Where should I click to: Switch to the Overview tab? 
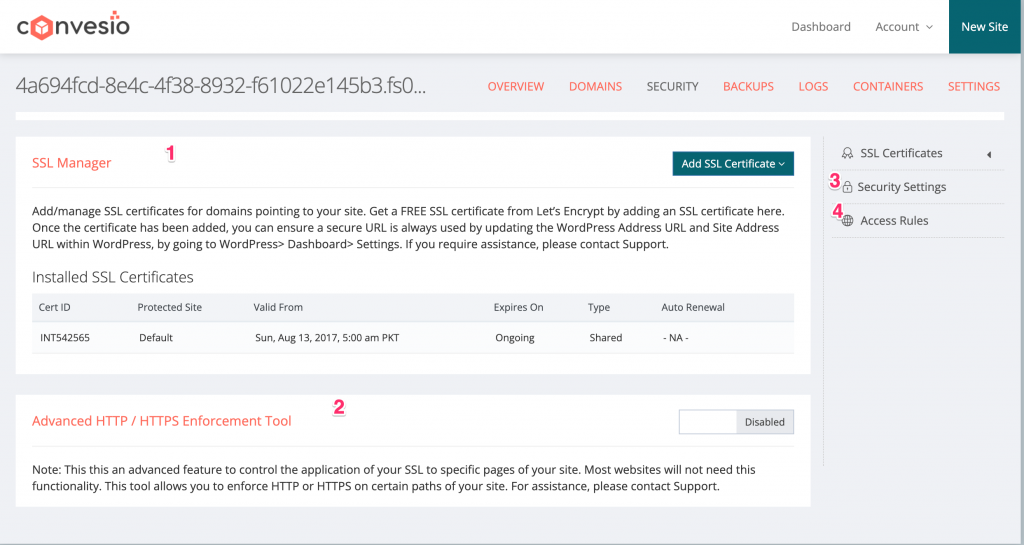(x=515, y=86)
